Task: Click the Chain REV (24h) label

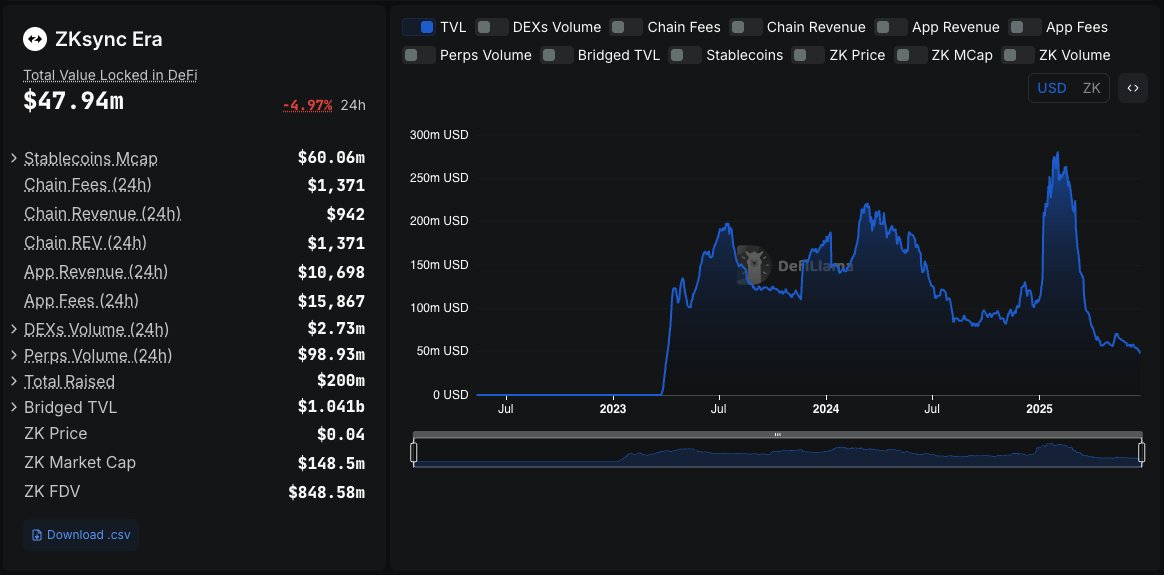Action: point(85,243)
